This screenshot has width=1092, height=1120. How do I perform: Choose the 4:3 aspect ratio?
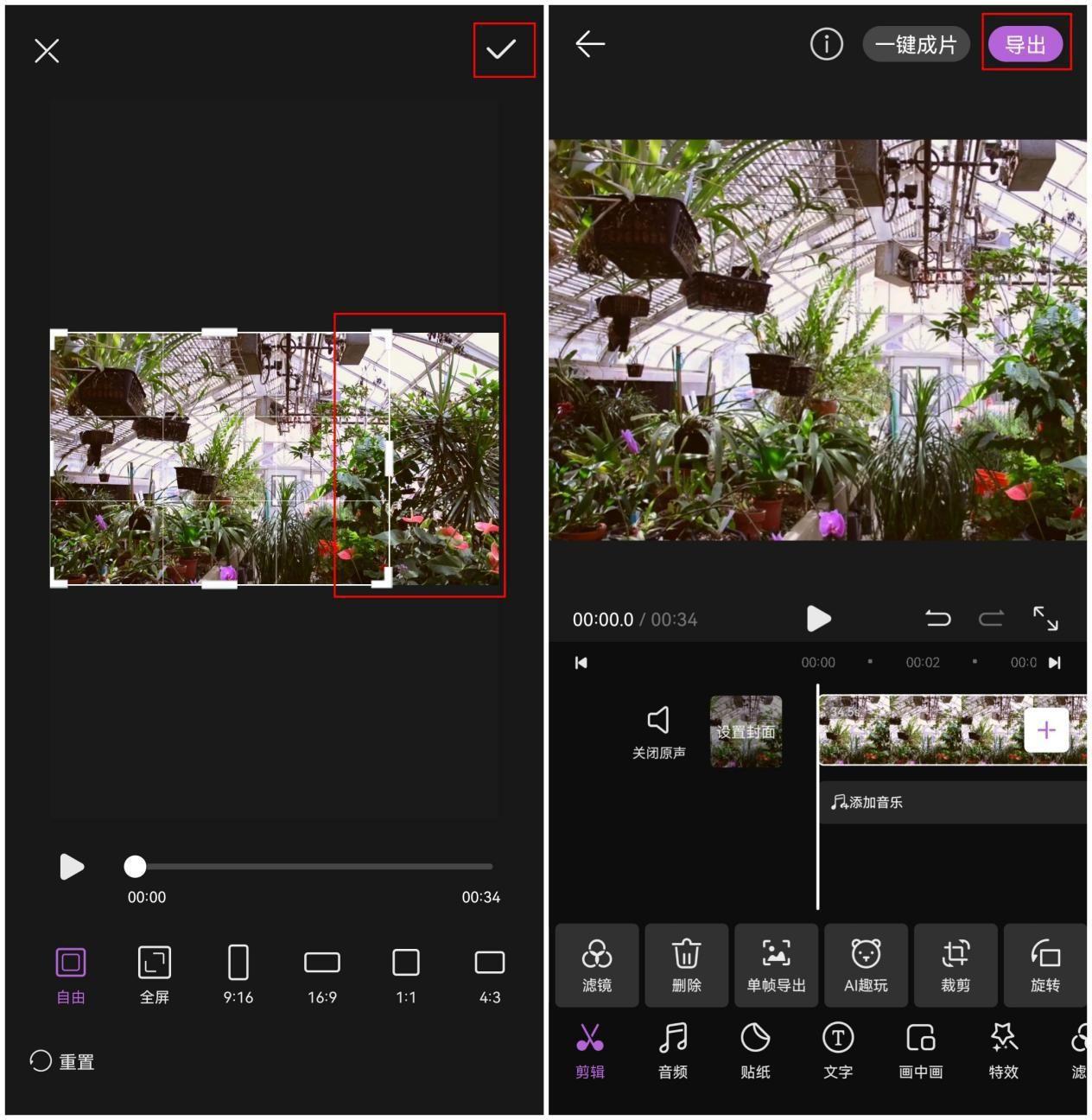point(490,976)
